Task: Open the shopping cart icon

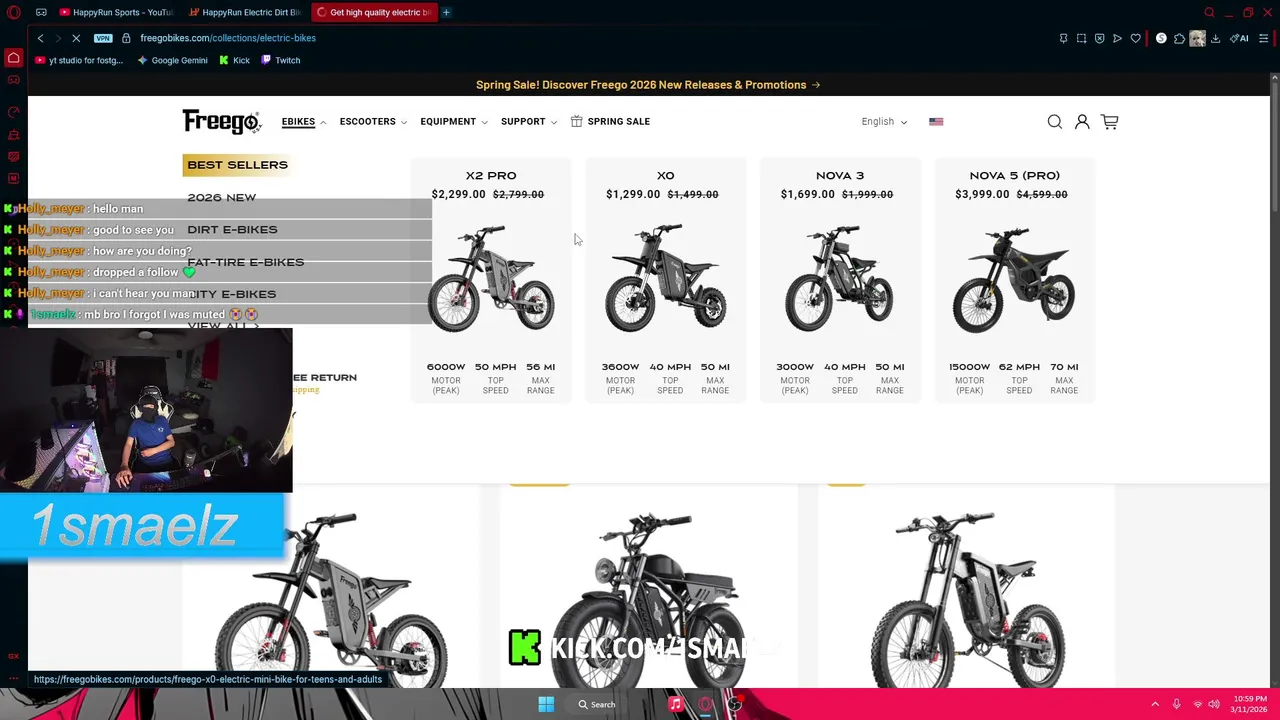Action: 1109,122
